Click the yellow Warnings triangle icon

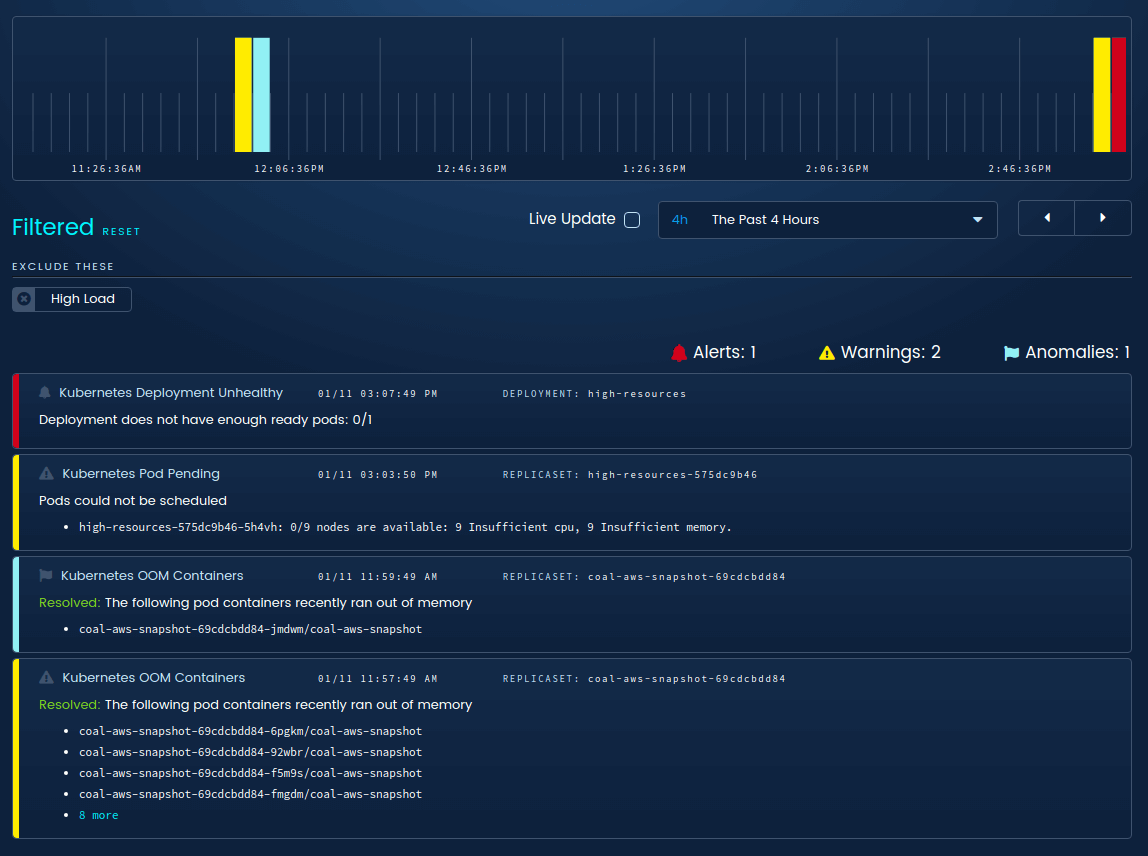point(825,351)
